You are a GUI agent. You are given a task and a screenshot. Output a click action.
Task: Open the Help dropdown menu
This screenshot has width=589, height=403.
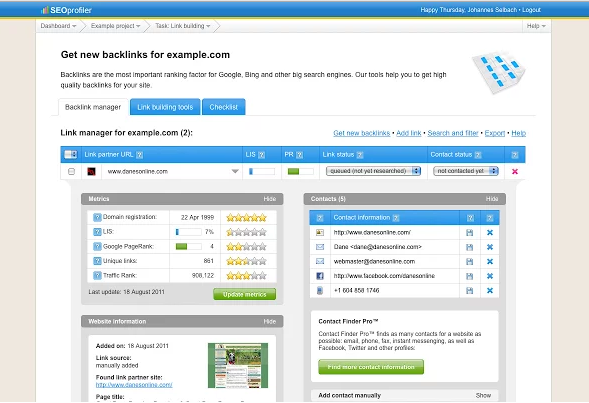pyautogui.click(x=536, y=26)
